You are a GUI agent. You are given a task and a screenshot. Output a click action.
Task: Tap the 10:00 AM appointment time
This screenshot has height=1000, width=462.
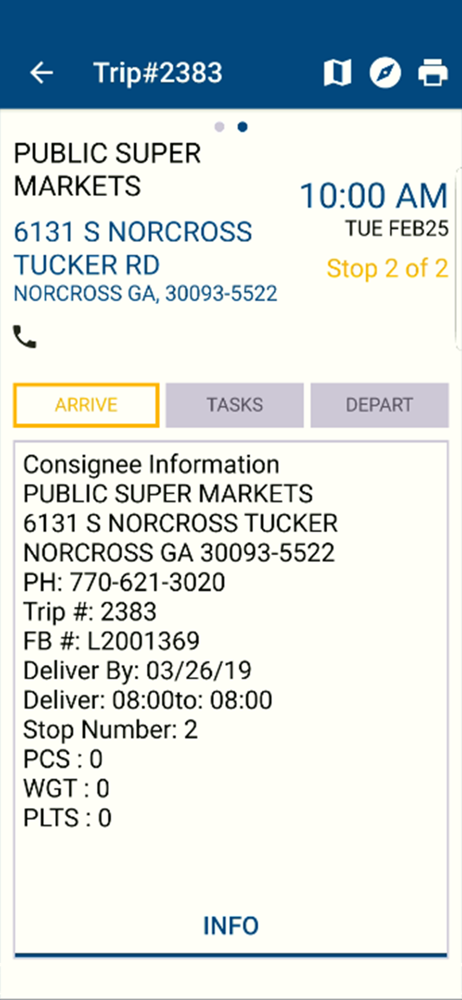374,196
